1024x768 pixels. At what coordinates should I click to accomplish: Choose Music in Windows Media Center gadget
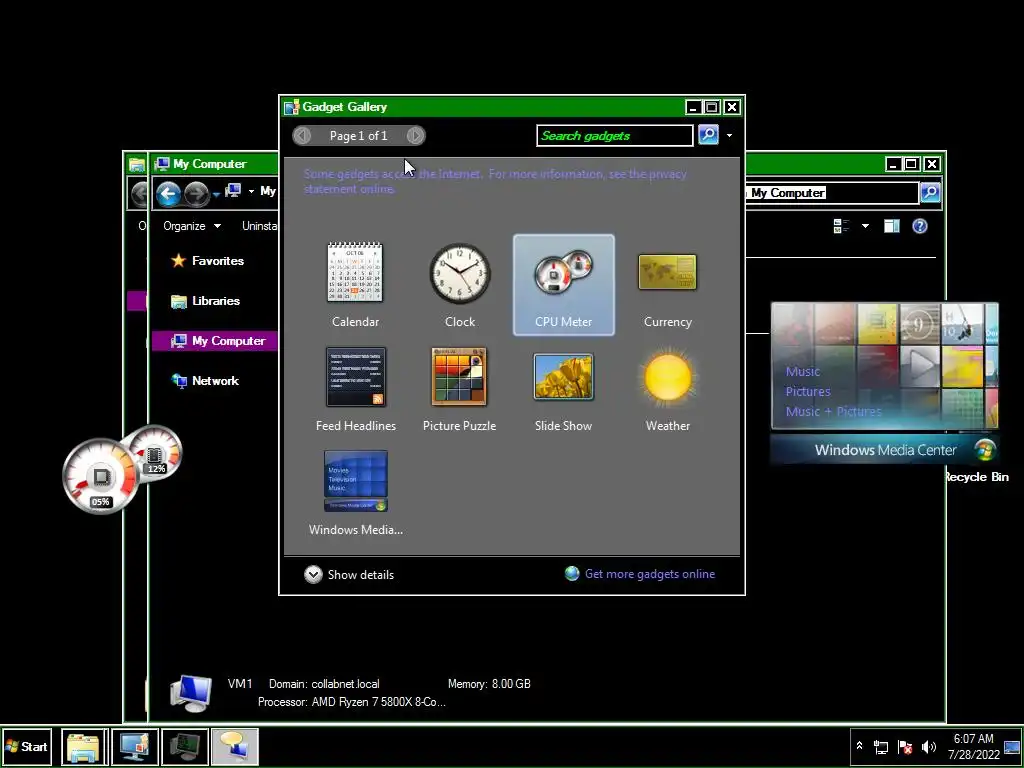[x=803, y=371]
